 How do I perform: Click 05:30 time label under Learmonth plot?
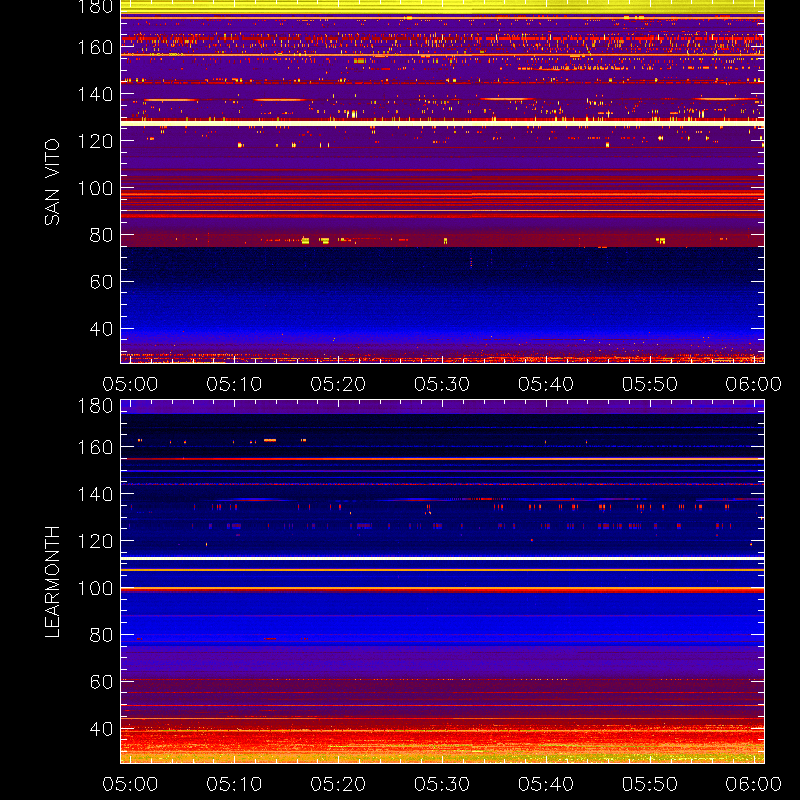coord(442,784)
